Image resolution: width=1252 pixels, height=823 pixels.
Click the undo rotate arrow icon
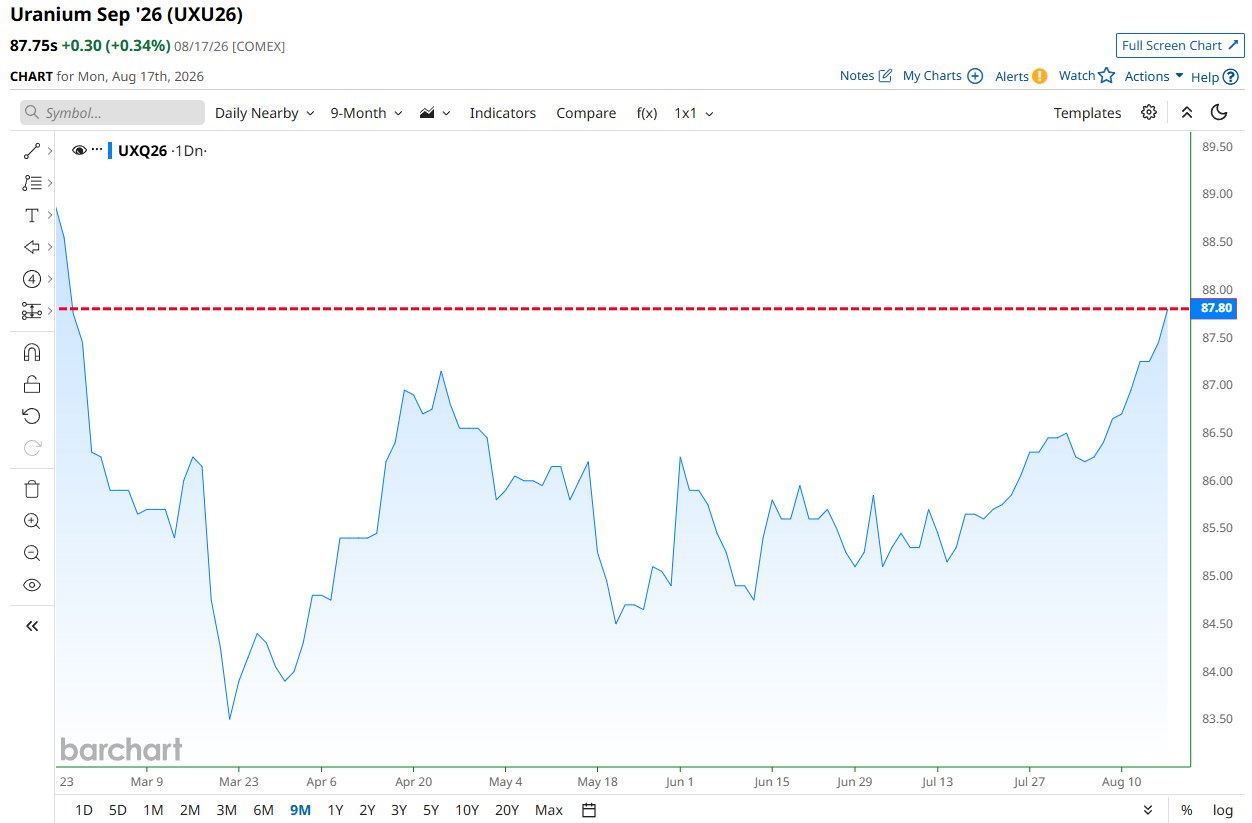pos(31,416)
